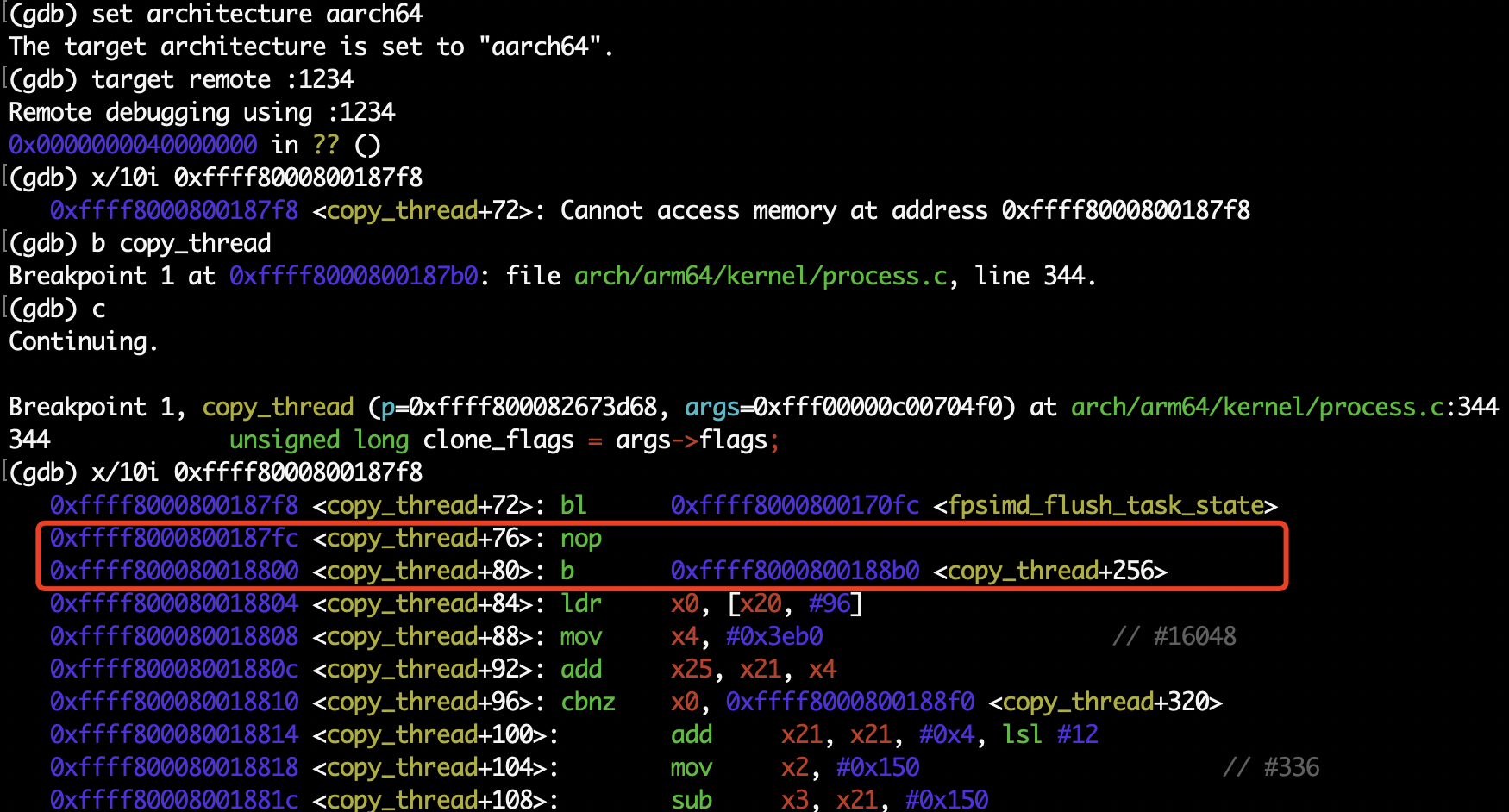Click the 'ldr' instruction mnemonic
The image size is (1509, 812).
(581, 603)
